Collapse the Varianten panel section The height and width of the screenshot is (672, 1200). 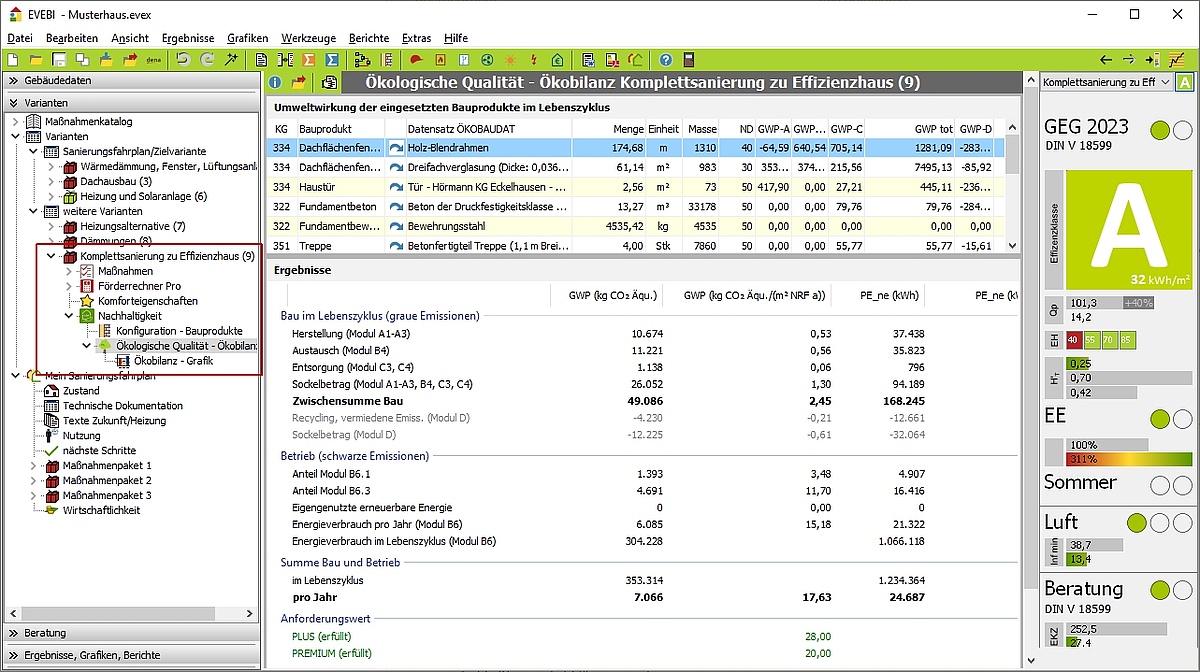[x=132, y=102]
